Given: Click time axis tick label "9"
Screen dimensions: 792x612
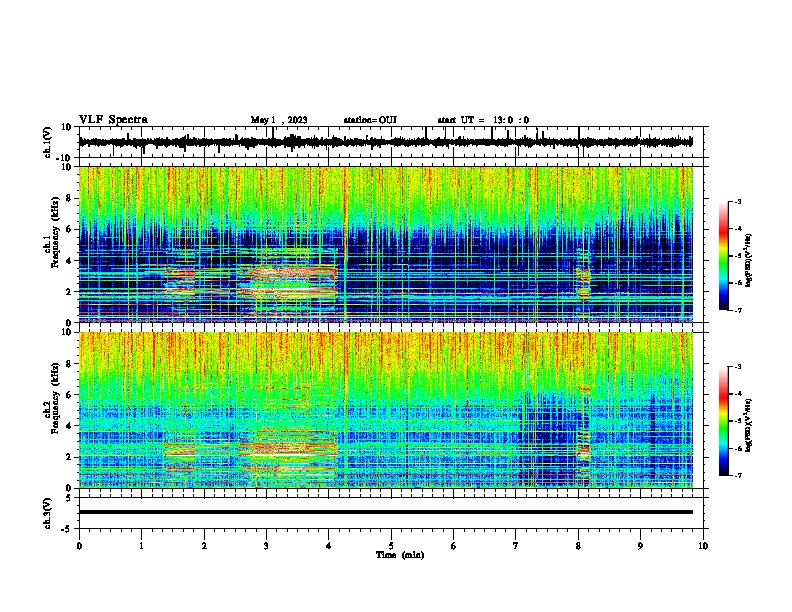Looking at the screenshot, I should (x=640, y=545).
